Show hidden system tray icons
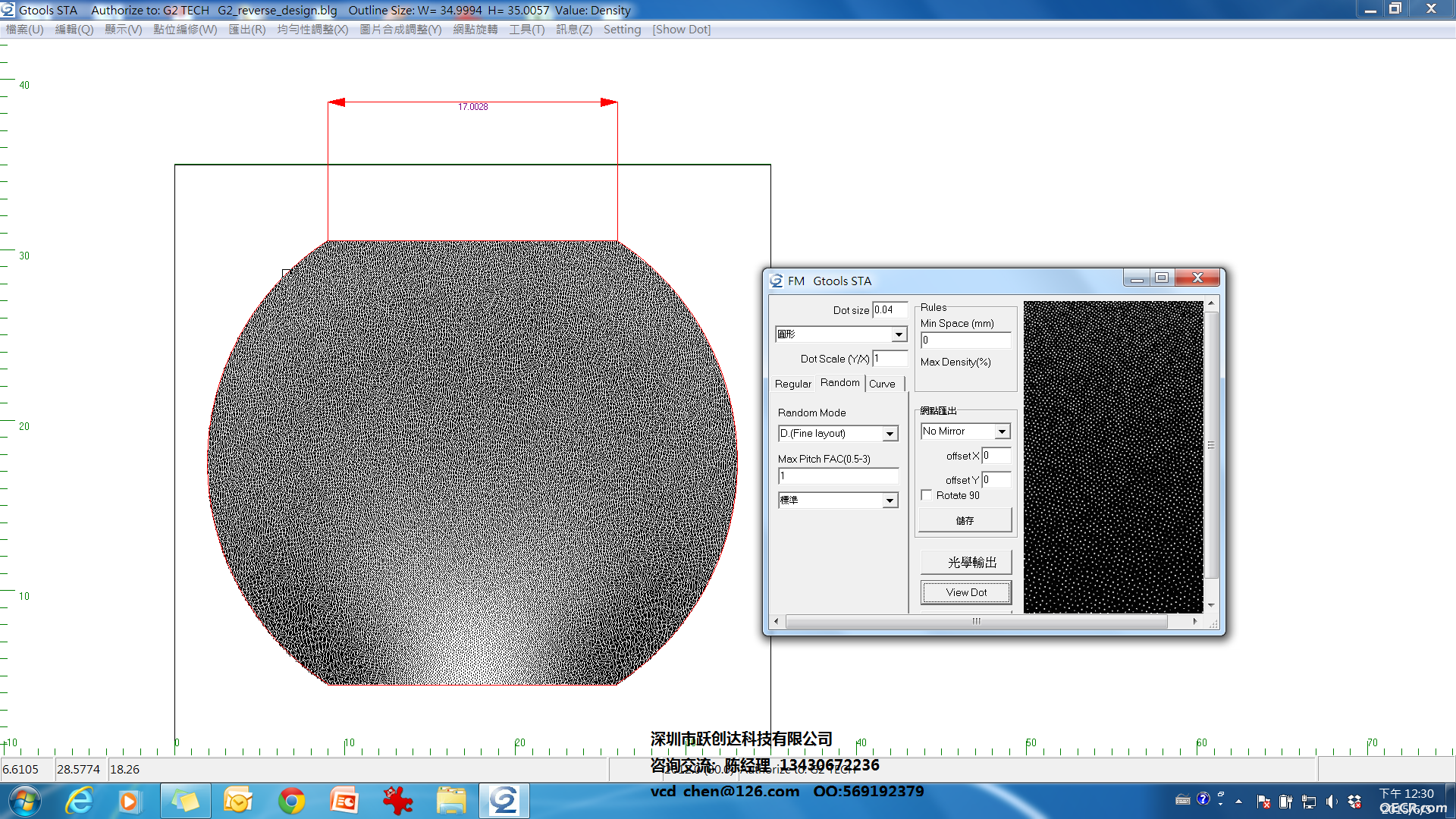This screenshot has width=1456, height=819. point(1238,801)
